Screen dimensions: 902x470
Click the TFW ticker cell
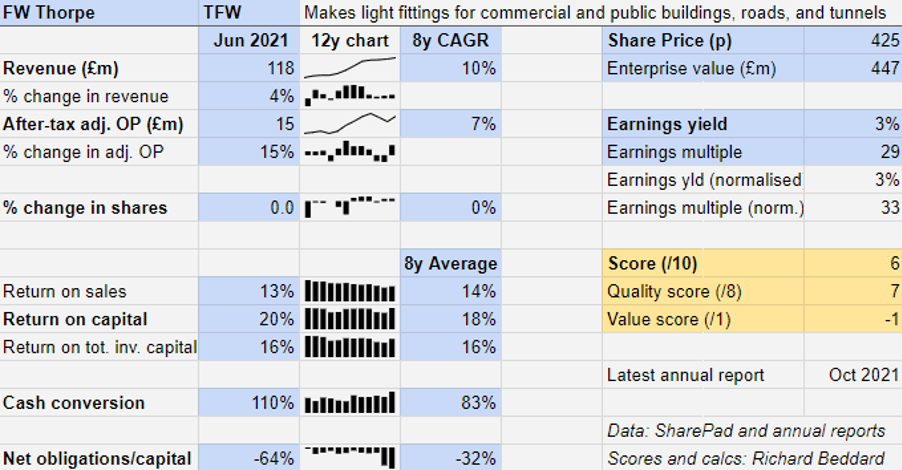point(249,13)
